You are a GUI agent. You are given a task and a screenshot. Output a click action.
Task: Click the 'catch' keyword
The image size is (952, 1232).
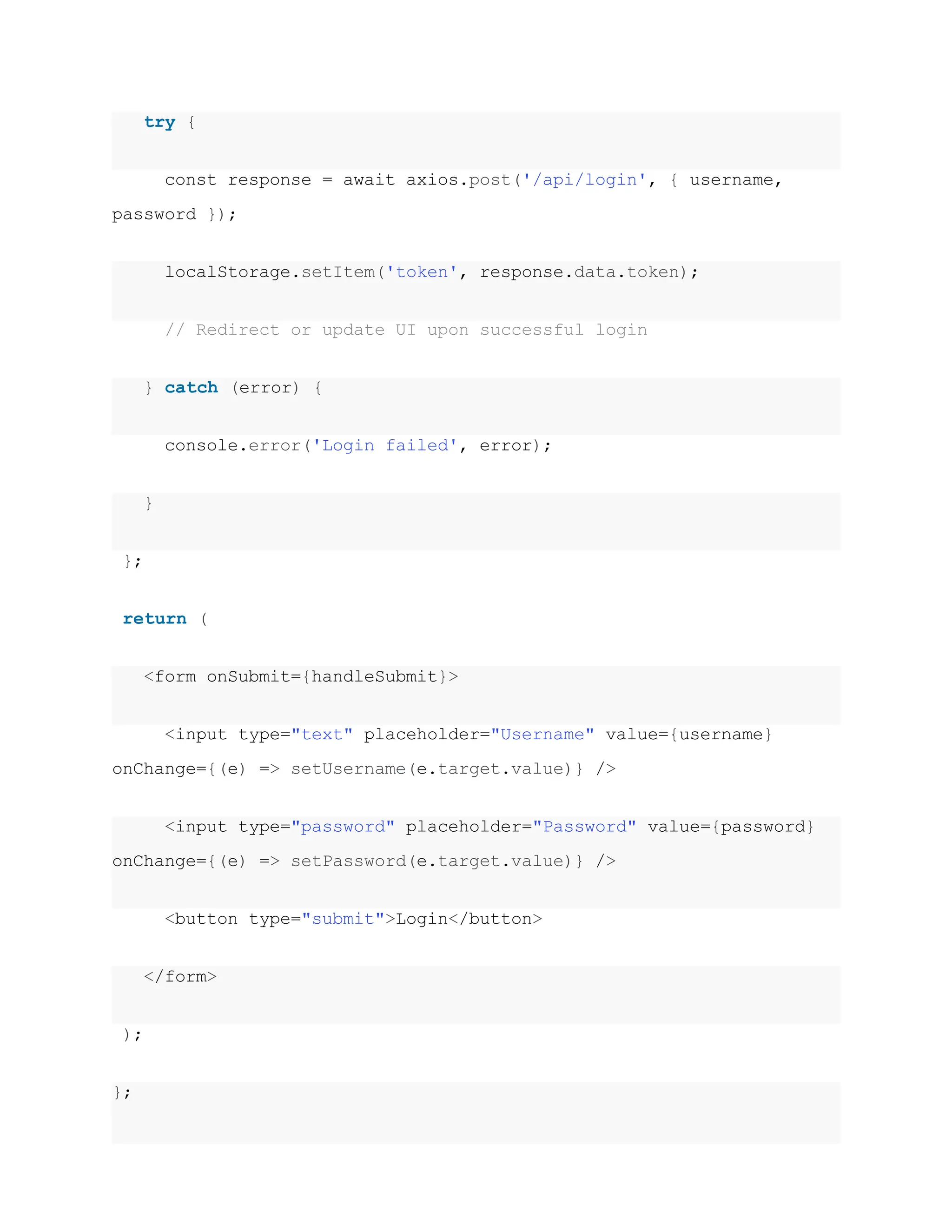tap(191, 388)
